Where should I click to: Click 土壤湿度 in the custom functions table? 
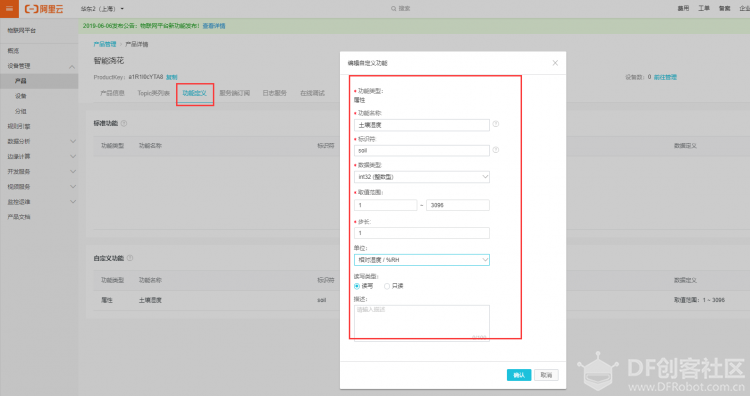click(150, 300)
